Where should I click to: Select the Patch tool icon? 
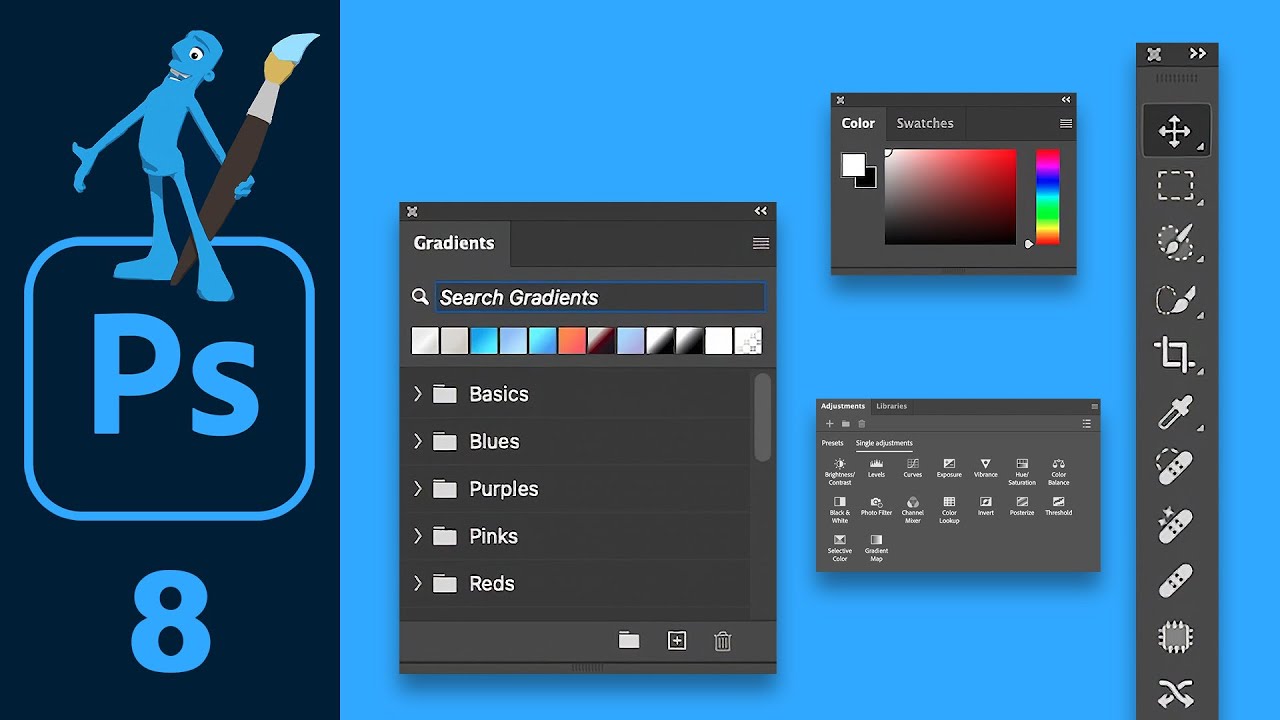click(1175, 636)
